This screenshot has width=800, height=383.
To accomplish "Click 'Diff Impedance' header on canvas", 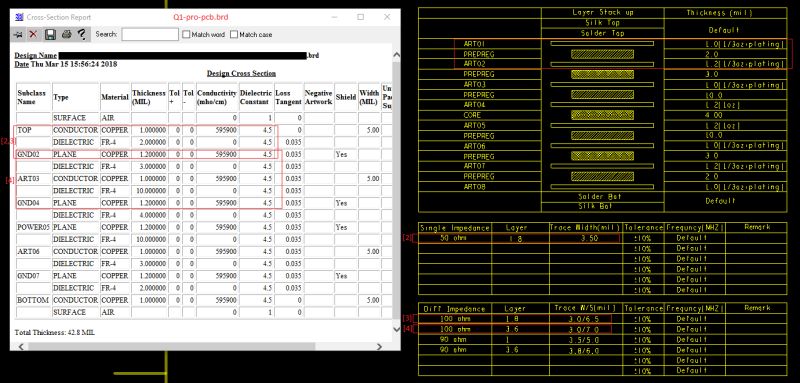I will (454, 309).
